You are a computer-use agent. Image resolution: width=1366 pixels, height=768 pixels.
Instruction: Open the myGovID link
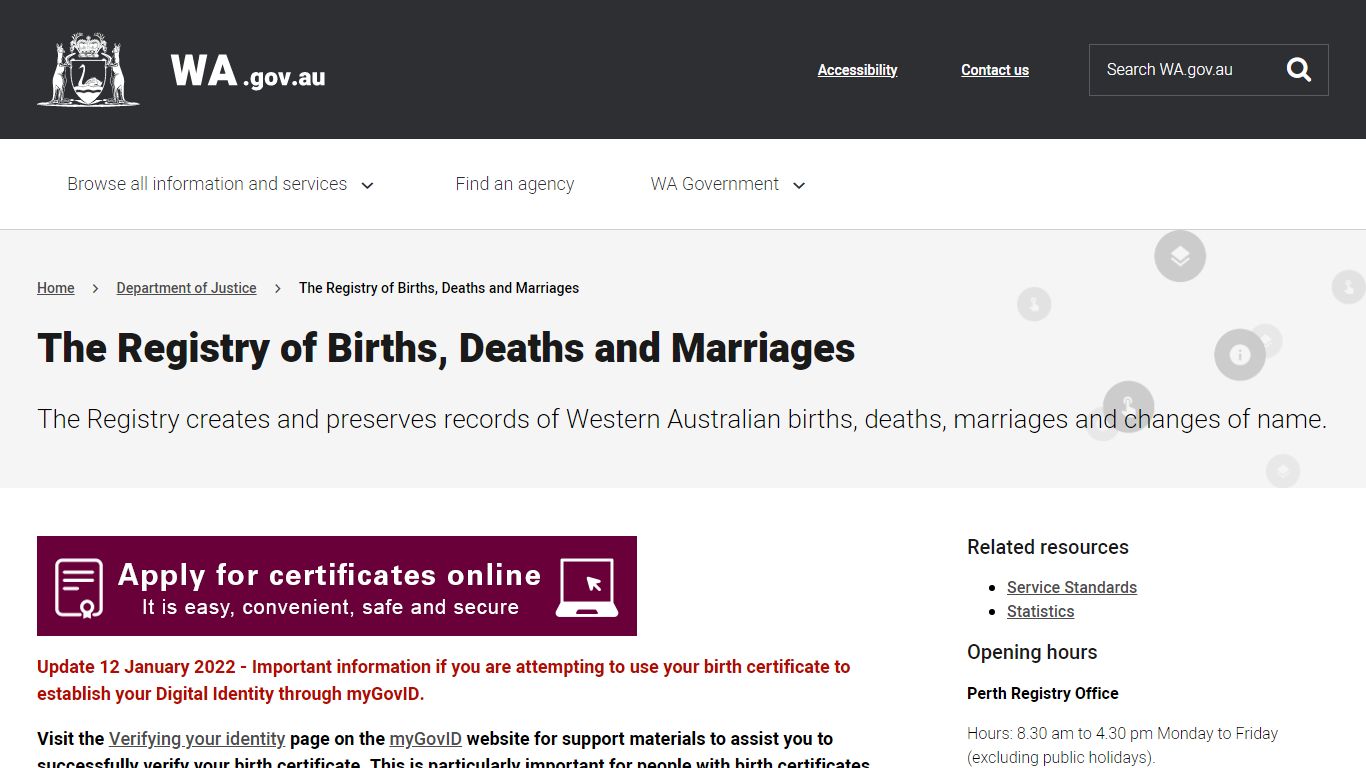click(x=426, y=739)
